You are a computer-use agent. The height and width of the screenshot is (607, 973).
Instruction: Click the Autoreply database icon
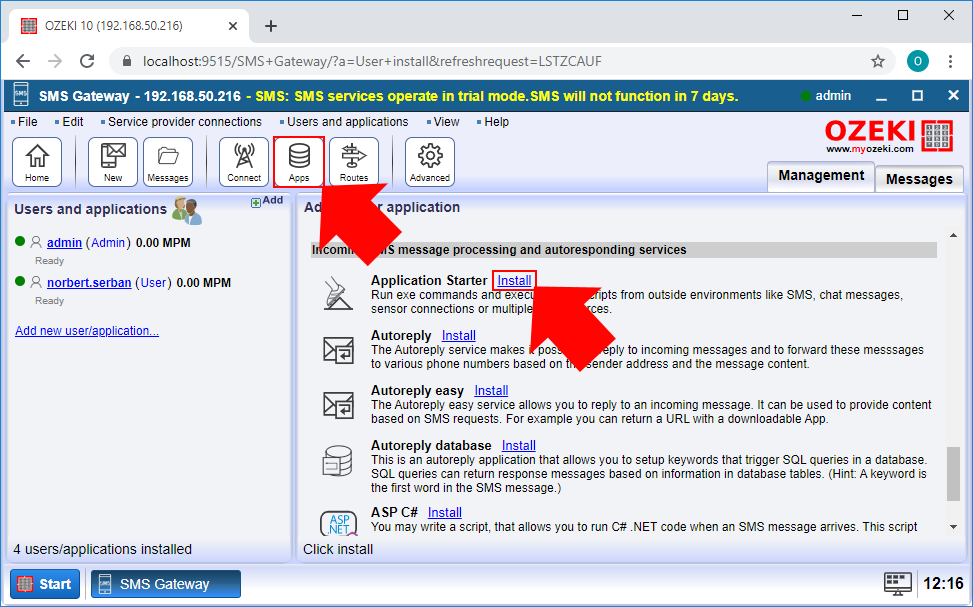click(x=338, y=461)
